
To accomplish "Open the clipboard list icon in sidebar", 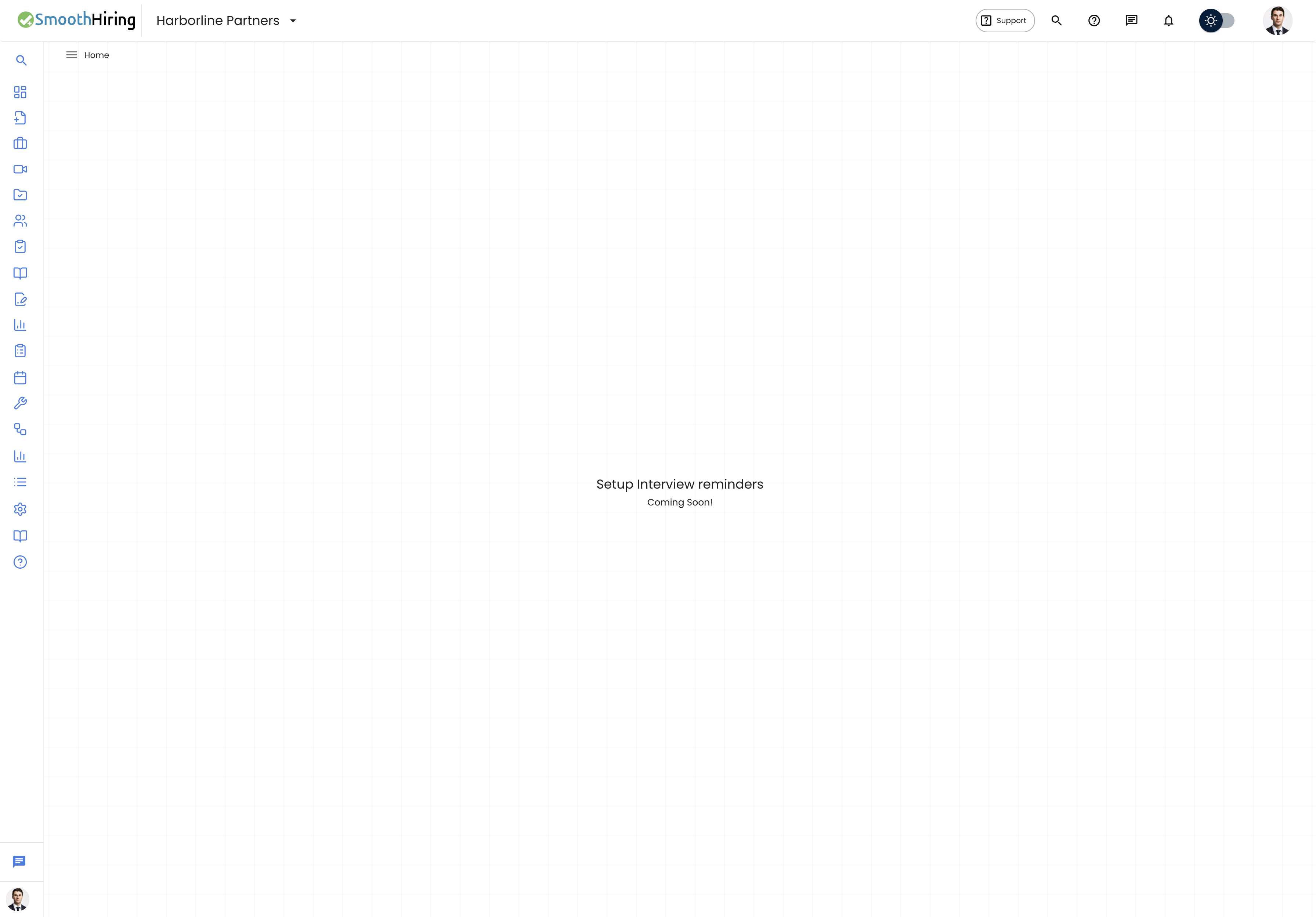I will point(20,351).
